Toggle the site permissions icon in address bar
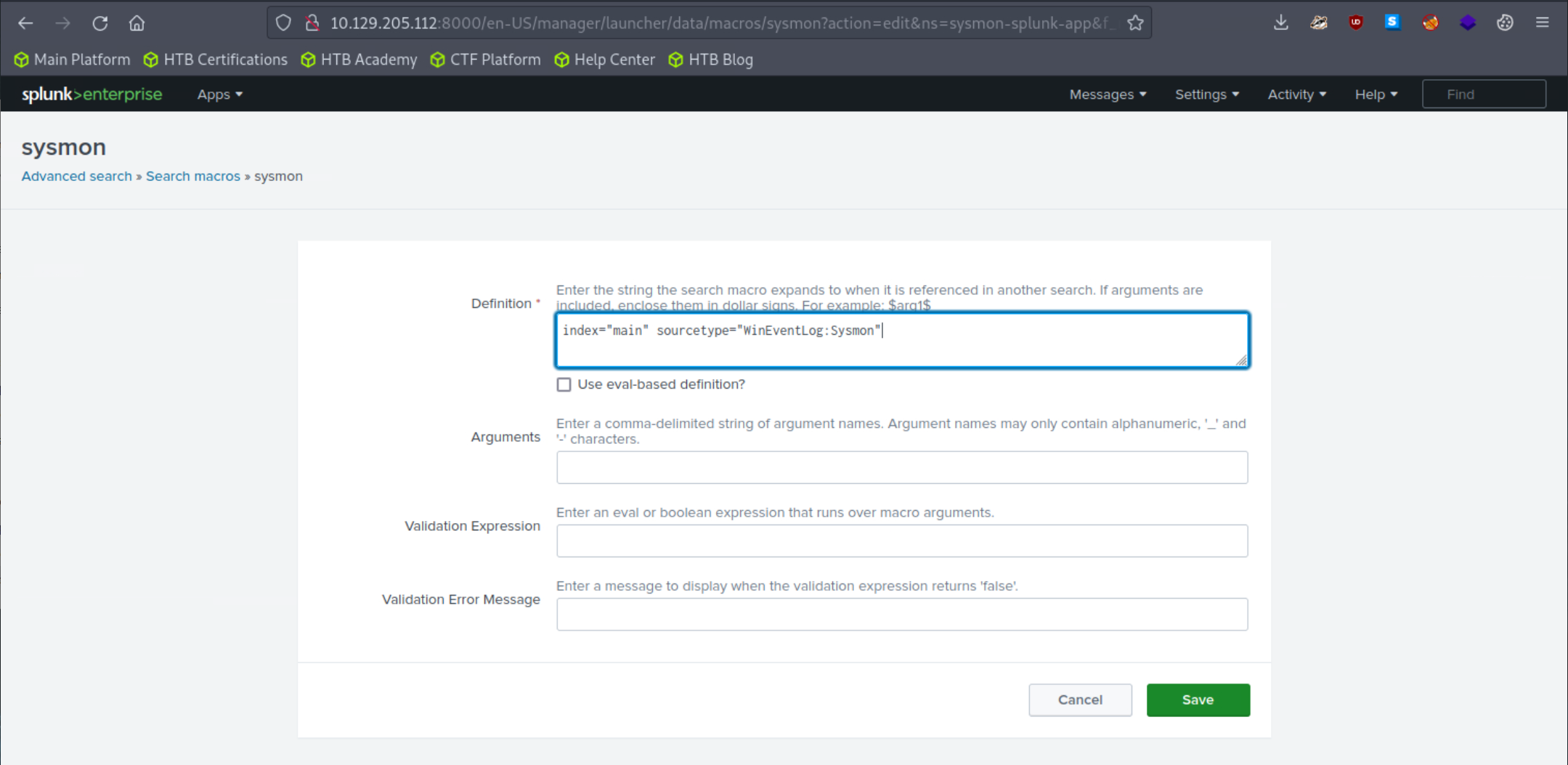Viewport: 1568px width, 765px height. (313, 23)
